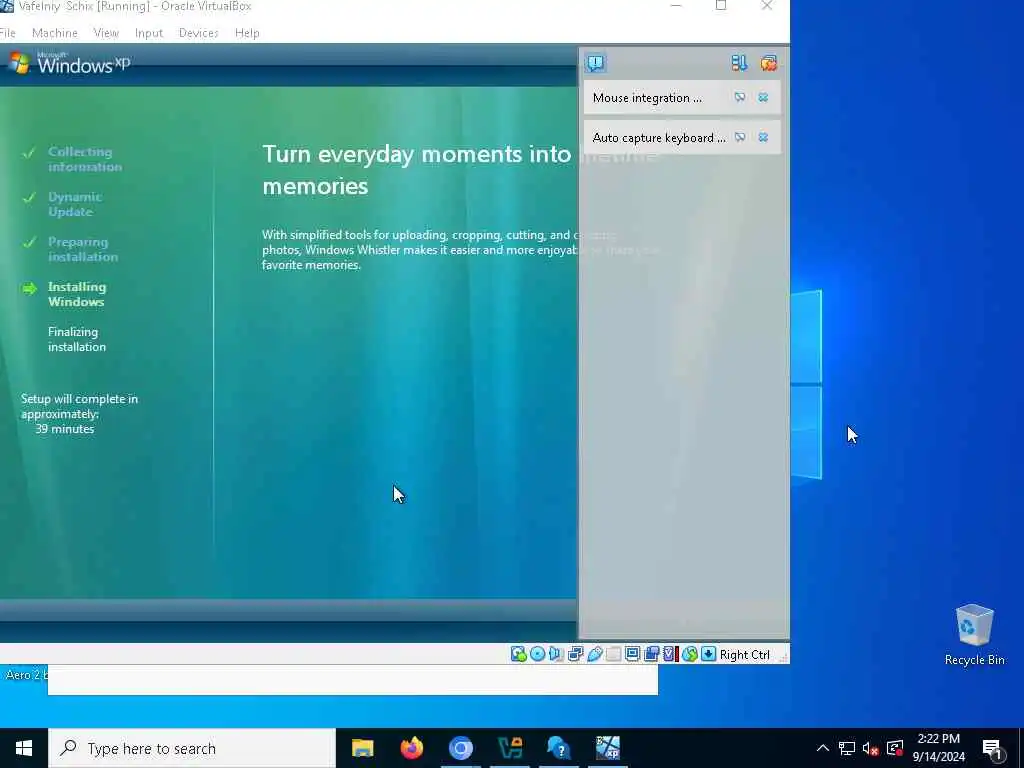Click the audio status icon in VM bar
1024x768 pixels.
pyautogui.click(x=556, y=654)
